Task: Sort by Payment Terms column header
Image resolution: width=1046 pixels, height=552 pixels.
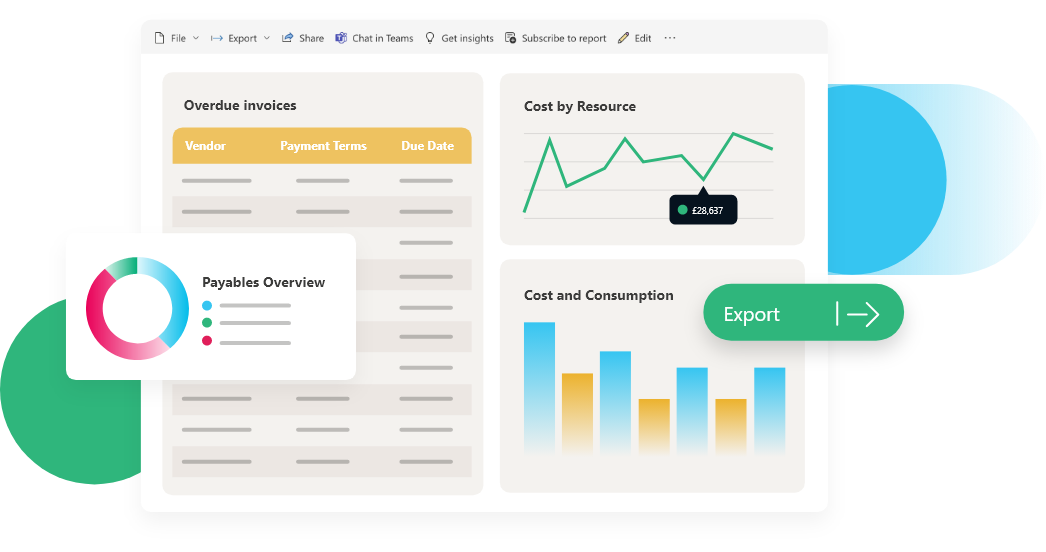Action: pyautogui.click(x=323, y=146)
